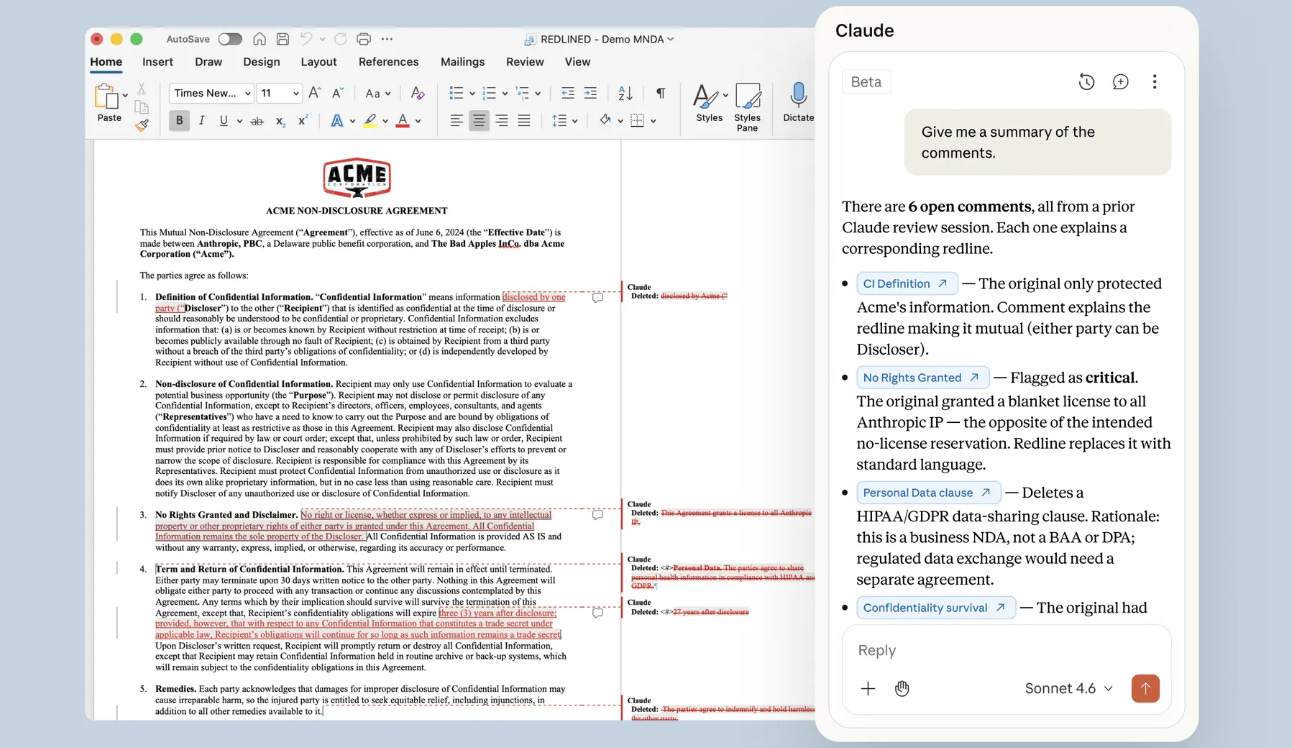1292x748 pixels.
Task: Activate the Format Painter brush
Action: point(141,125)
